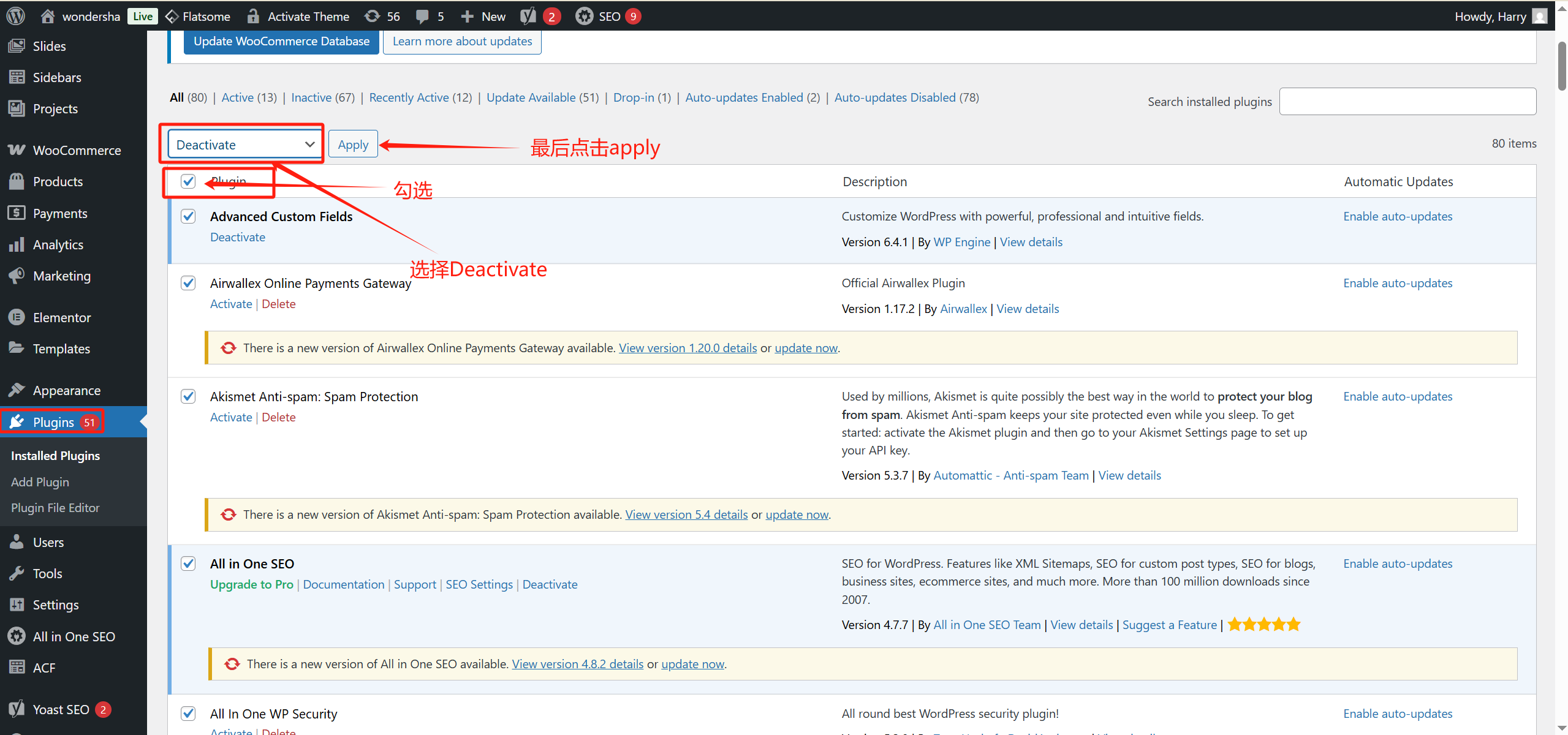Image resolution: width=1568 pixels, height=735 pixels.
Task: Click Update WooCommerce Database button
Action: (x=281, y=41)
